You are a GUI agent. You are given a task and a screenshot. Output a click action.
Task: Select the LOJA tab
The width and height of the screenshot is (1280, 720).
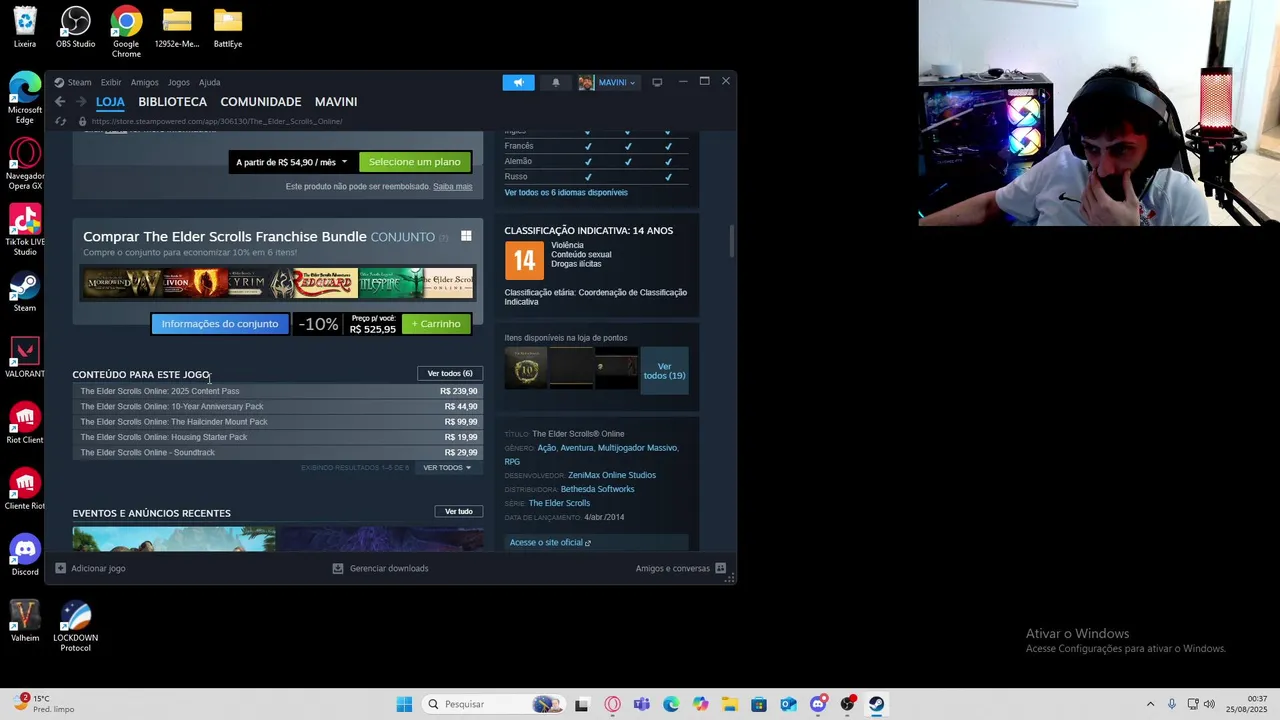pyautogui.click(x=110, y=102)
